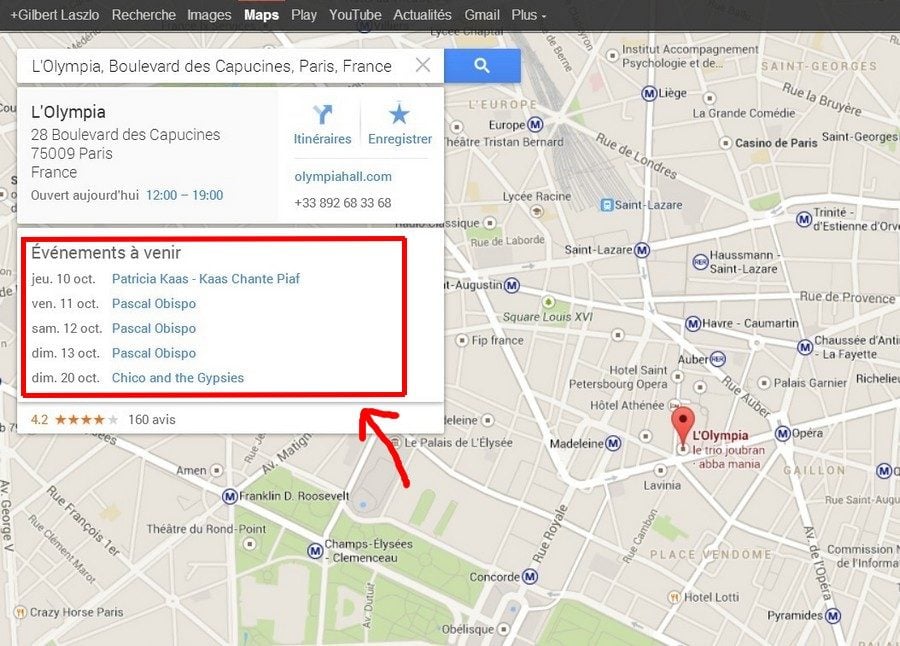Click the Opéra metro M icon

pyautogui.click(x=782, y=434)
